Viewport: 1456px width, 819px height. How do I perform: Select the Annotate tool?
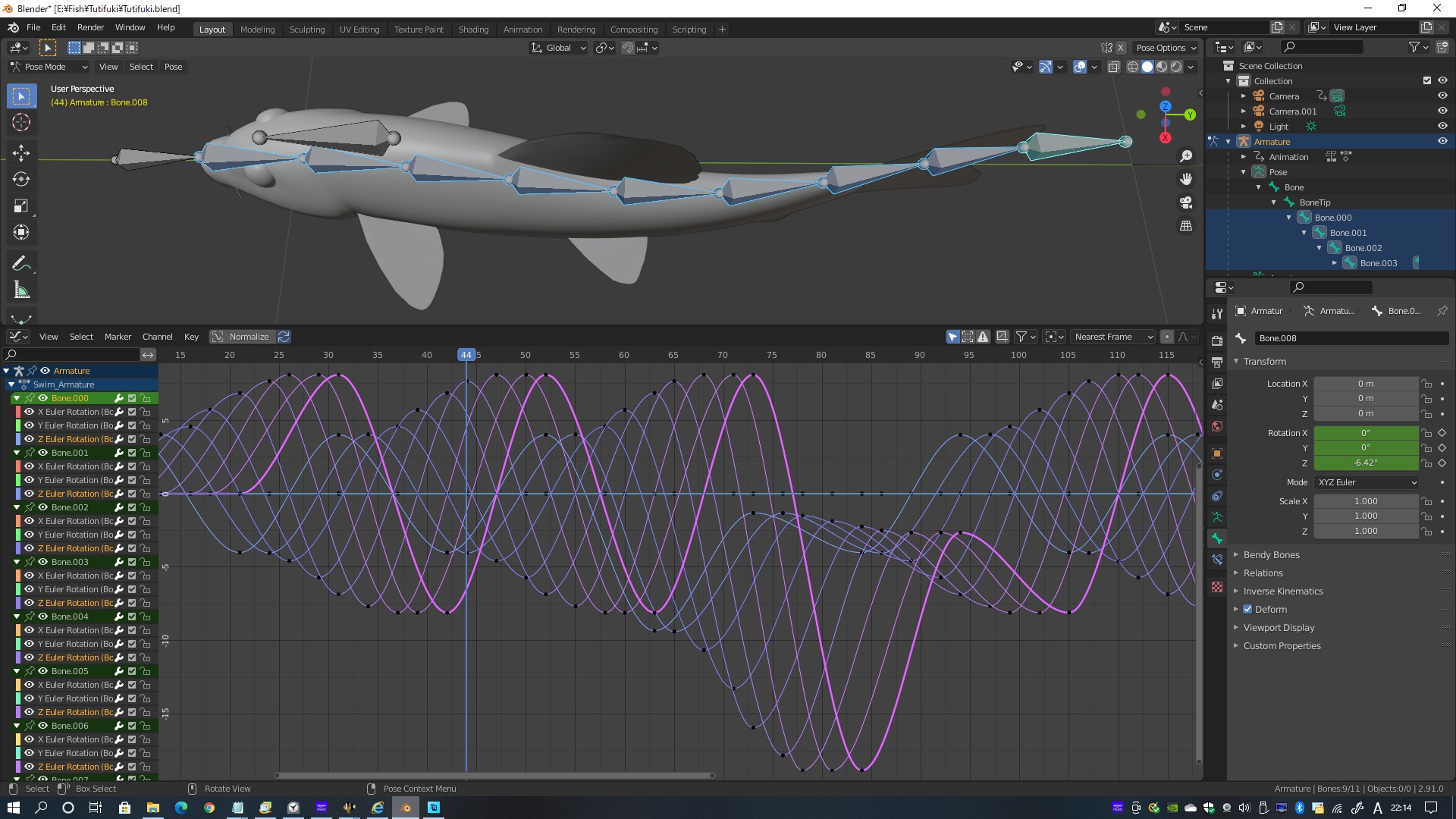coord(21,264)
